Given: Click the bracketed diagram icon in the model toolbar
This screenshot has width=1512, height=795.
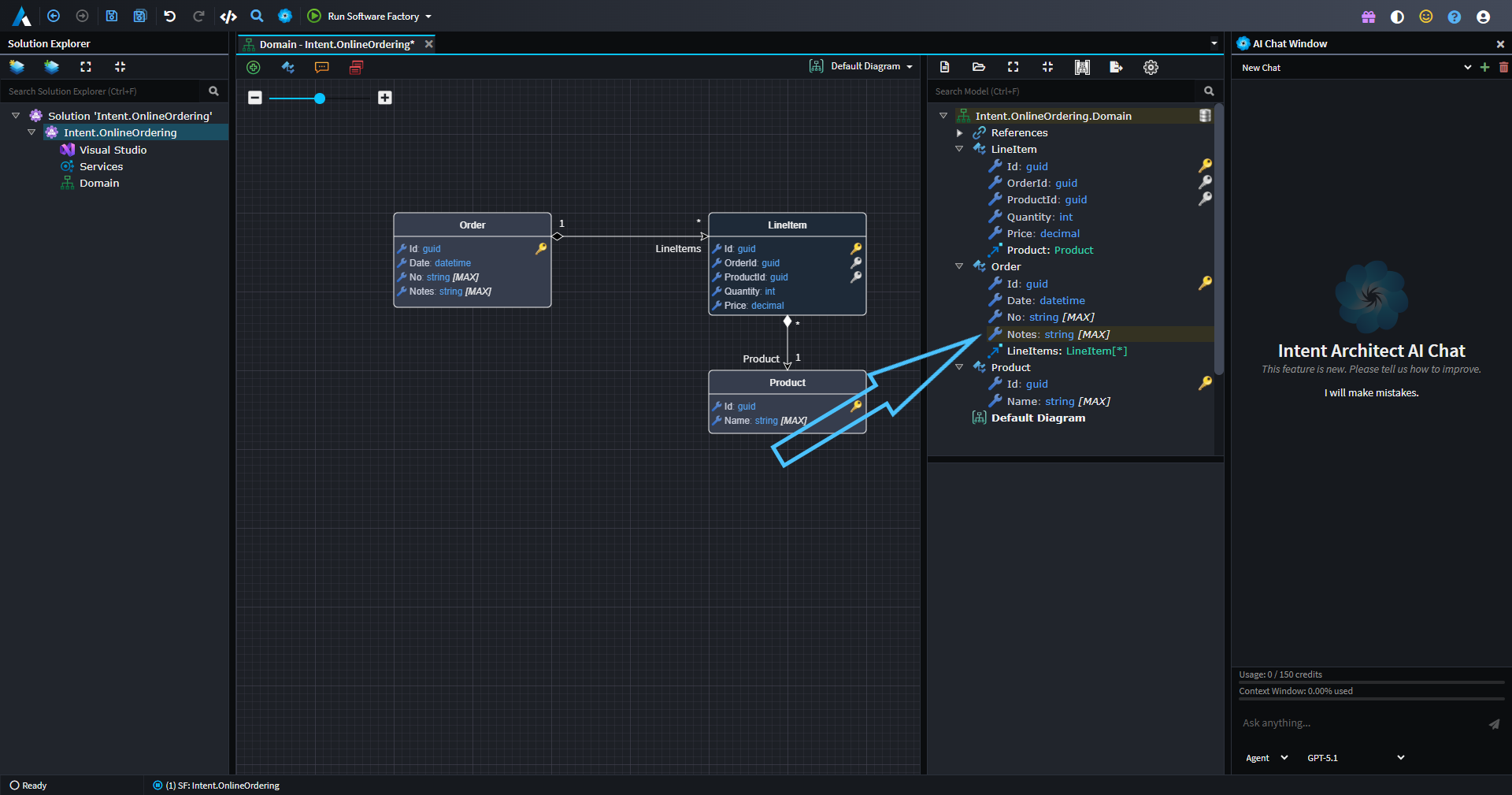Looking at the screenshot, I should click(1082, 67).
